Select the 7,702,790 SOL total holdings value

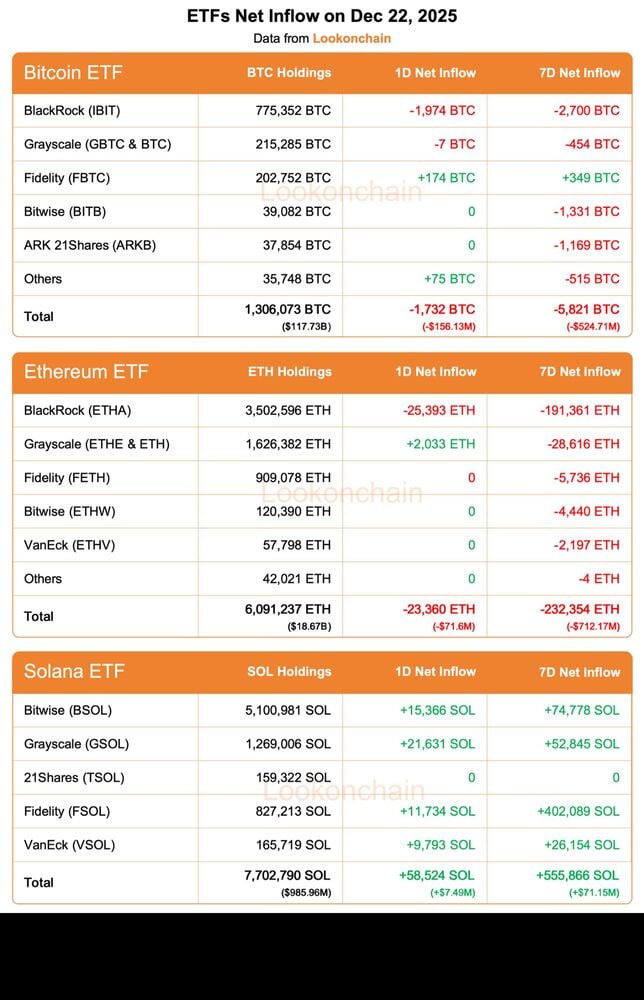click(287, 875)
